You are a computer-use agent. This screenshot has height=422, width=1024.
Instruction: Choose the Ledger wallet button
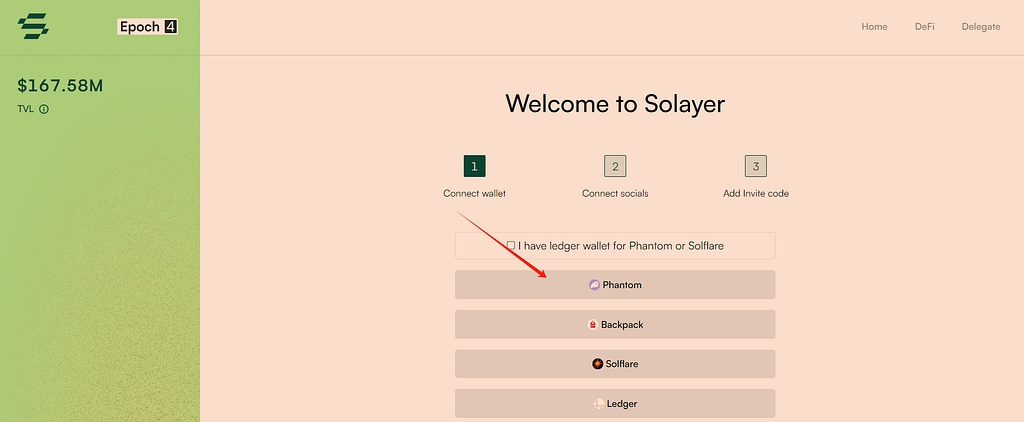tap(615, 404)
